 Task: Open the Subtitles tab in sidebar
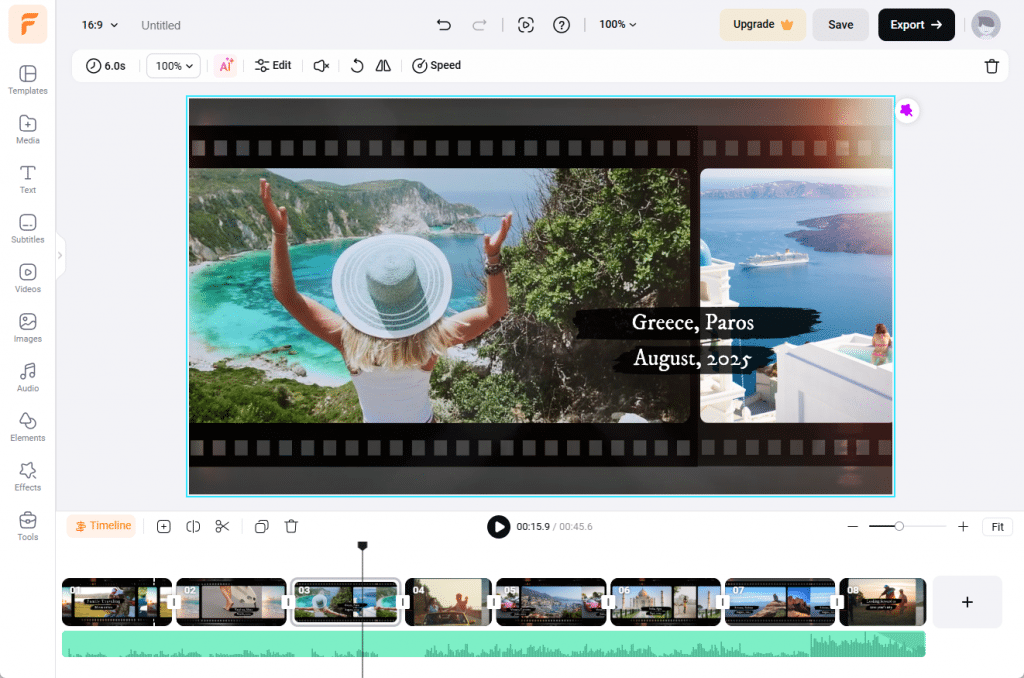(28, 228)
